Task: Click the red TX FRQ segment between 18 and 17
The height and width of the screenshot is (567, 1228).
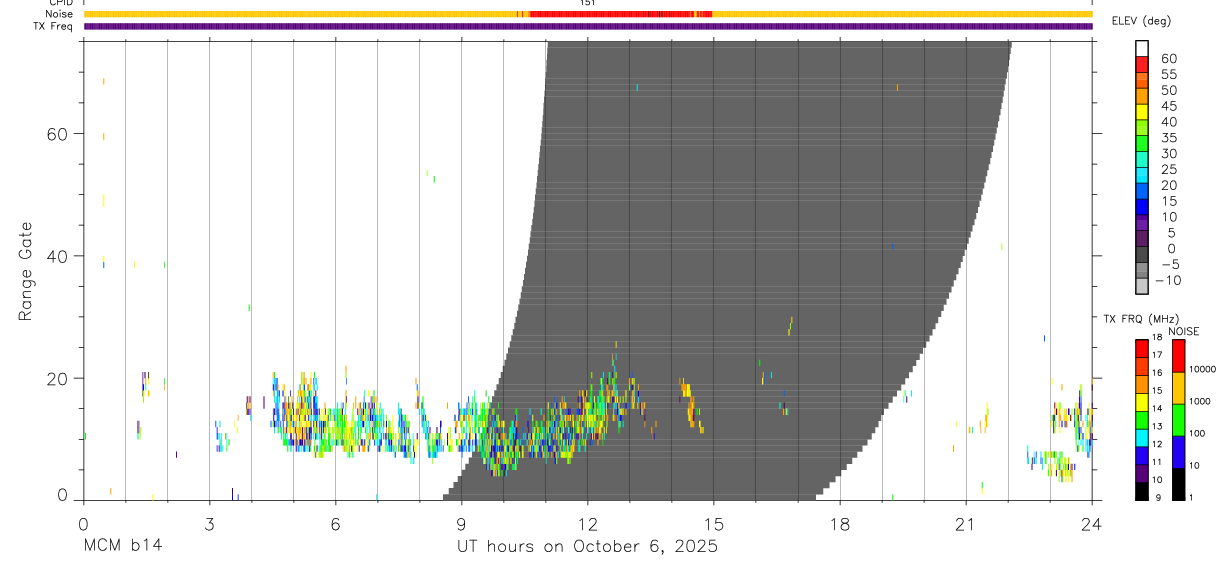Action: [1141, 348]
